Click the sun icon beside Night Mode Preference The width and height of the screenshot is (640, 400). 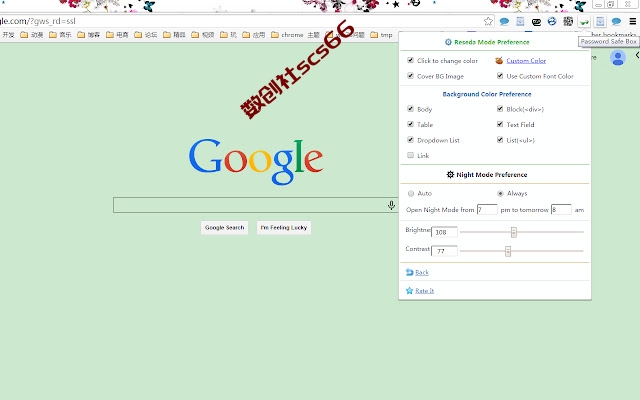450,174
